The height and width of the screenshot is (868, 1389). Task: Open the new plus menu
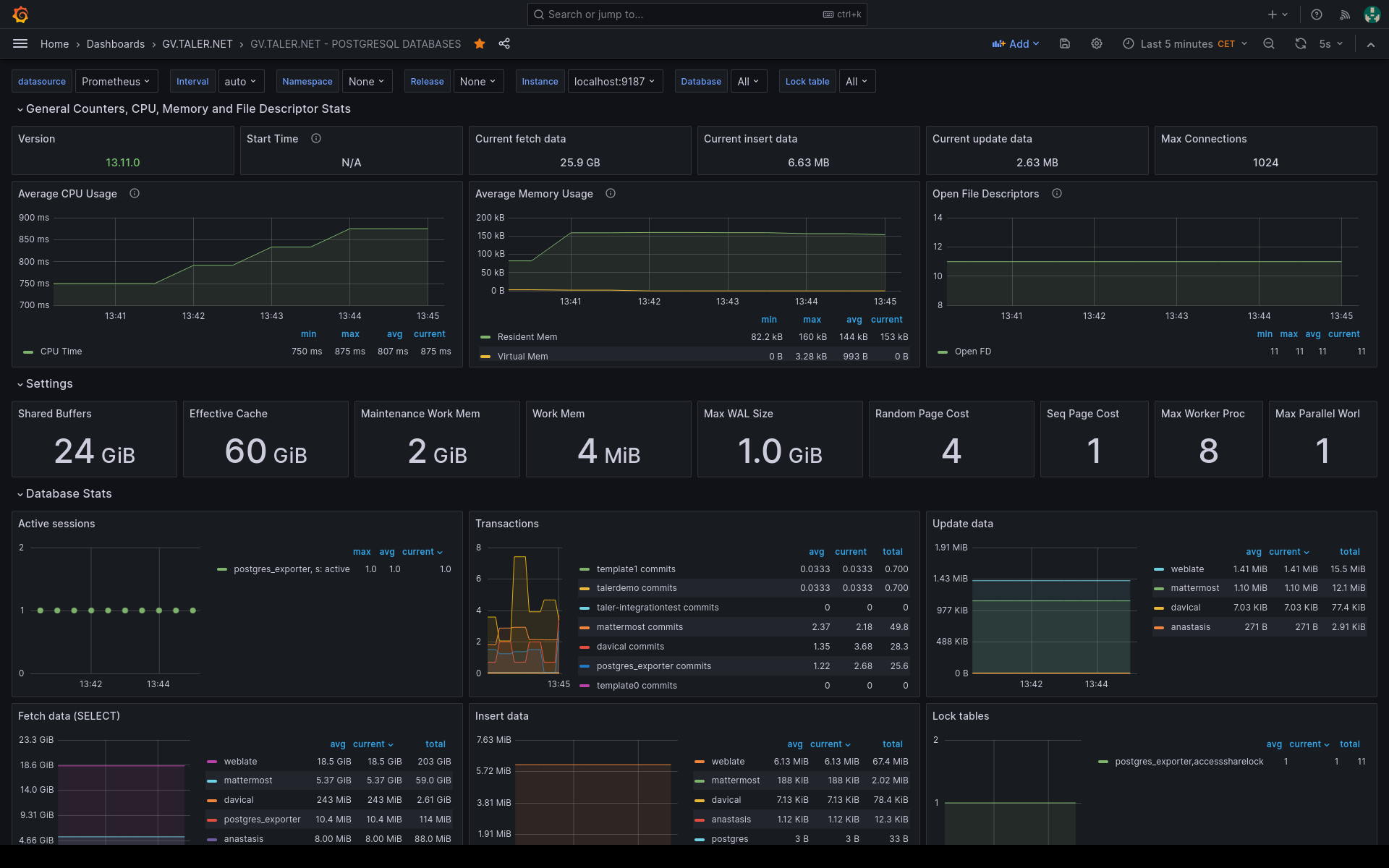[x=1278, y=14]
